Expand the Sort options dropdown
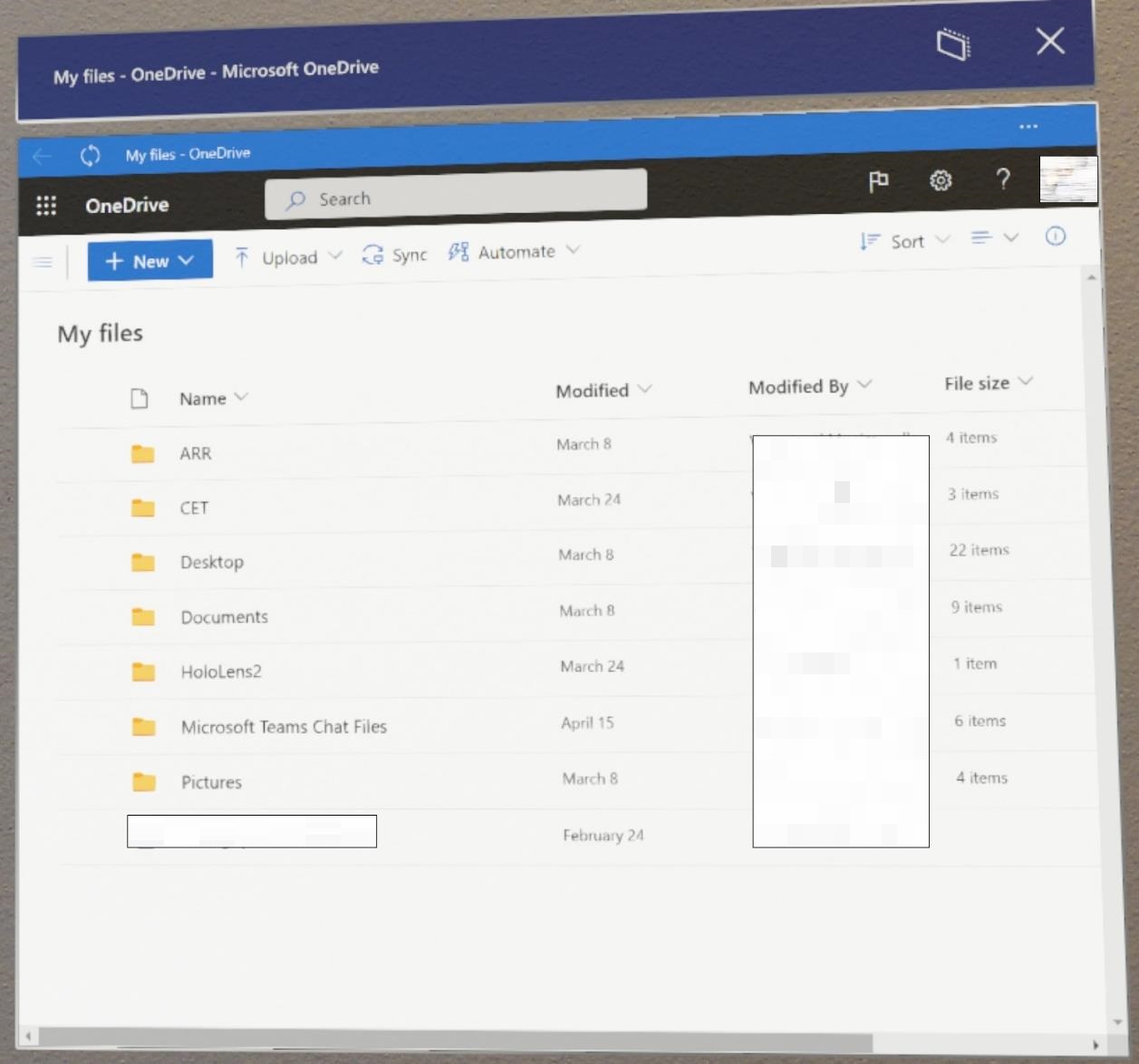Image resolution: width=1139 pixels, height=1064 pixels. point(904,241)
